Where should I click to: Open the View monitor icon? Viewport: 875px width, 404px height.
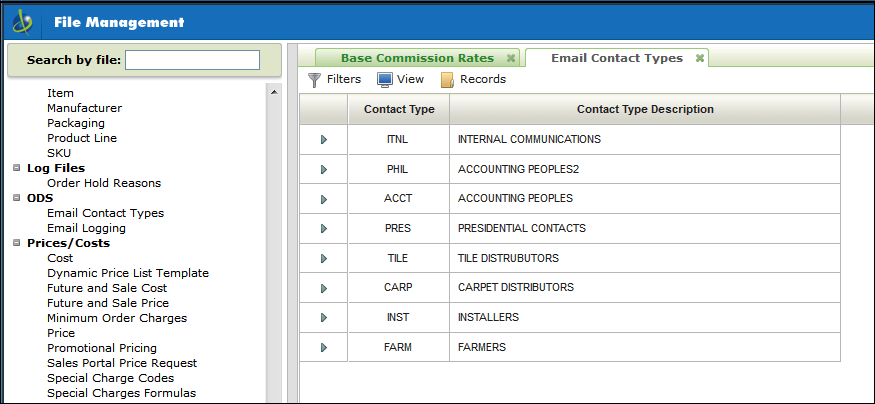384,80
